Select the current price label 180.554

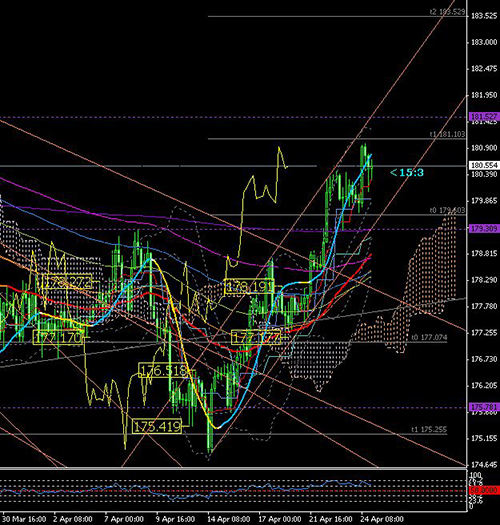click(485, 165)
